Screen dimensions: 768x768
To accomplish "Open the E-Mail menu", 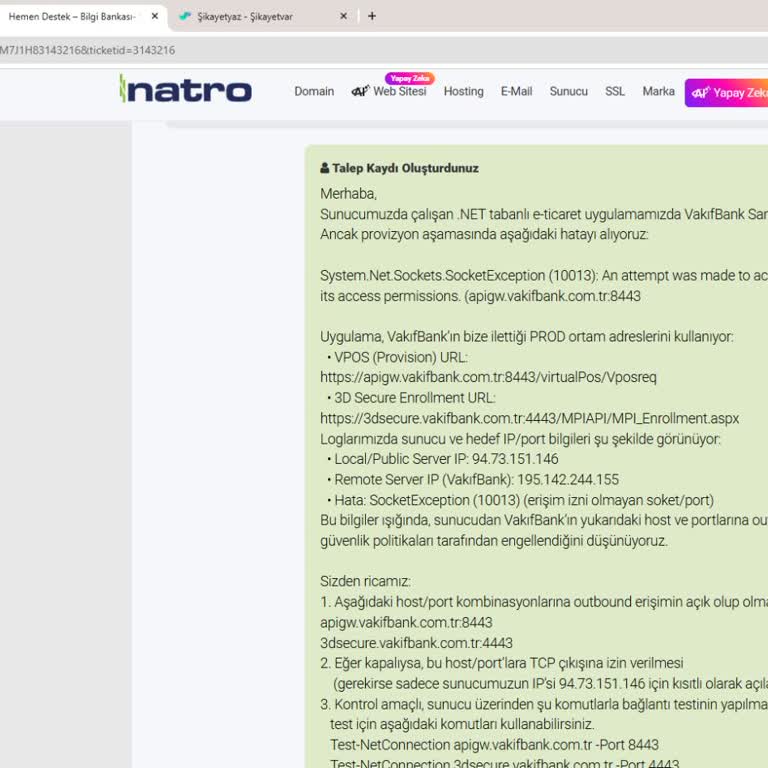I will pyautogui.click(x=516, y=92).
